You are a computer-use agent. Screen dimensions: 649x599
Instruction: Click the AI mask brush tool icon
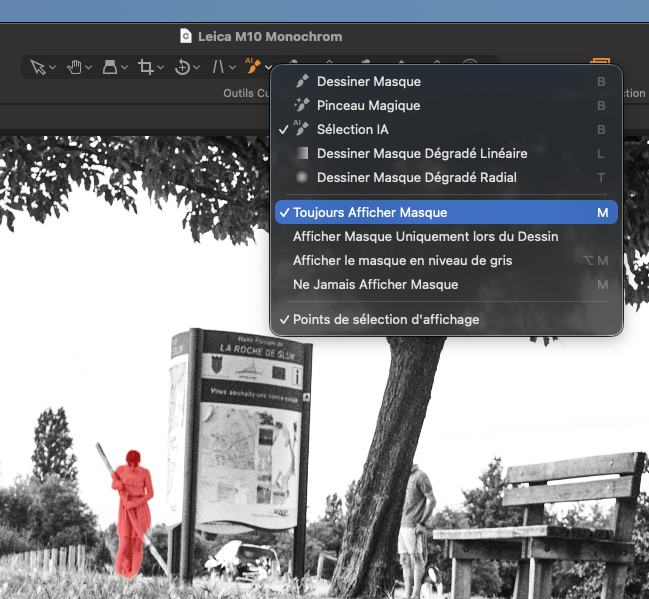click(253, 67)
